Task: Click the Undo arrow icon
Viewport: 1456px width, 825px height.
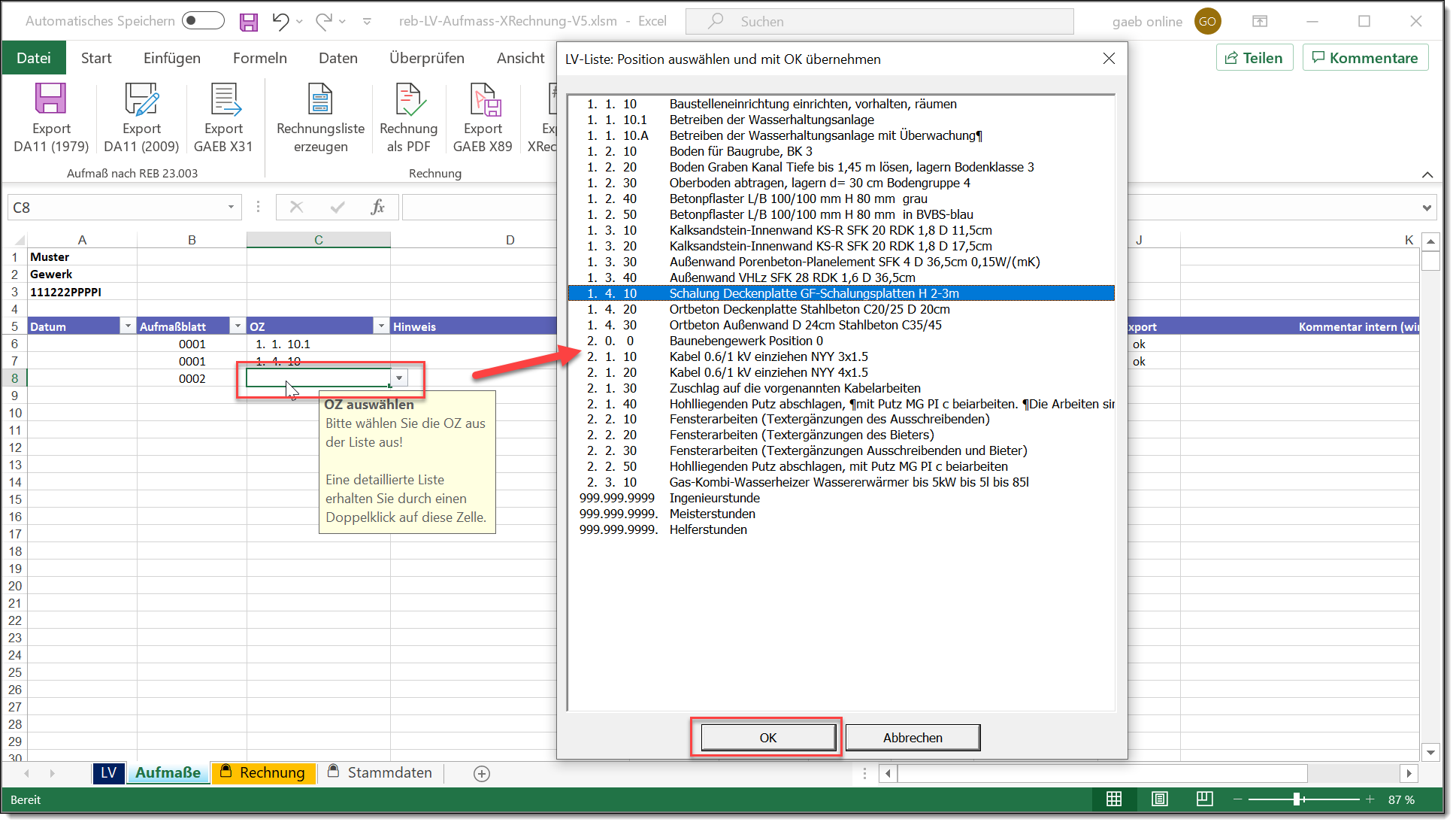Action: point(280,22)
